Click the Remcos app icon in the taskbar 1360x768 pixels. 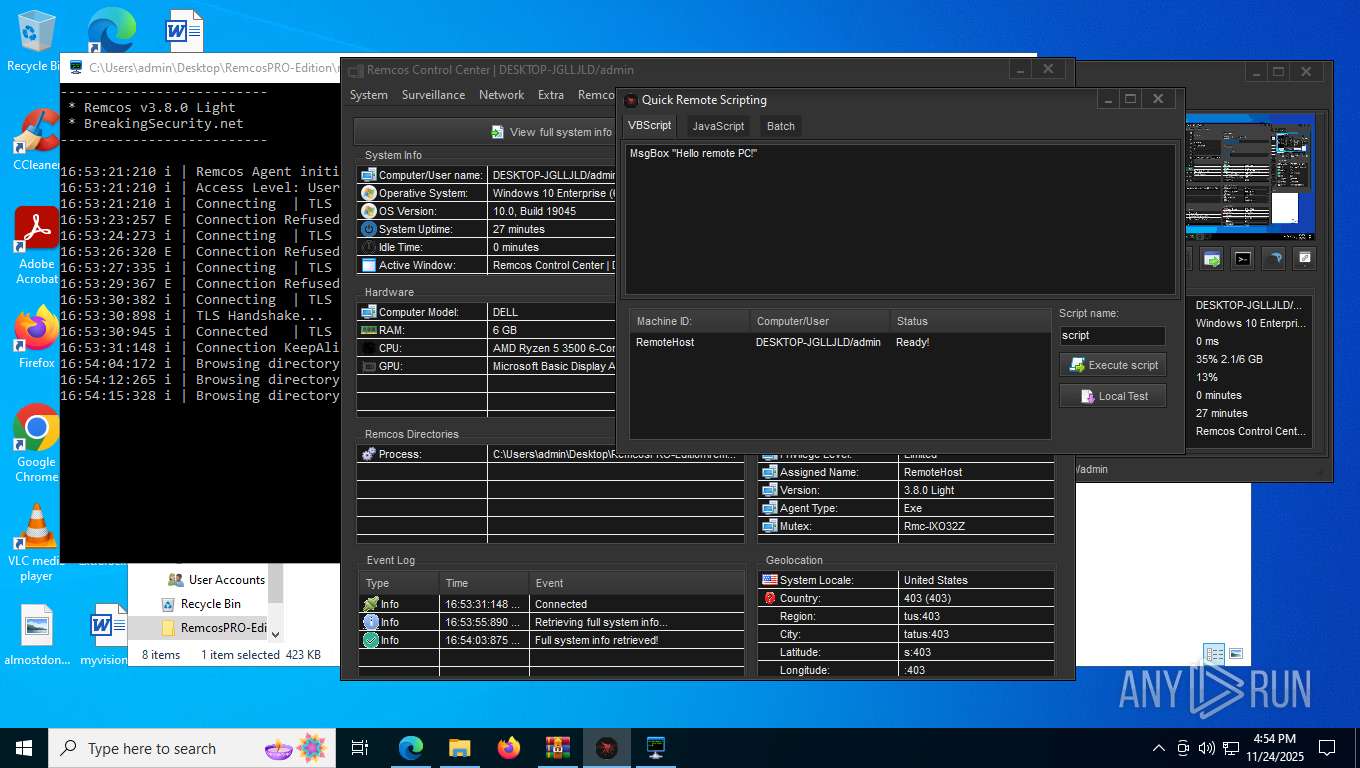click(x=607, y=747)
